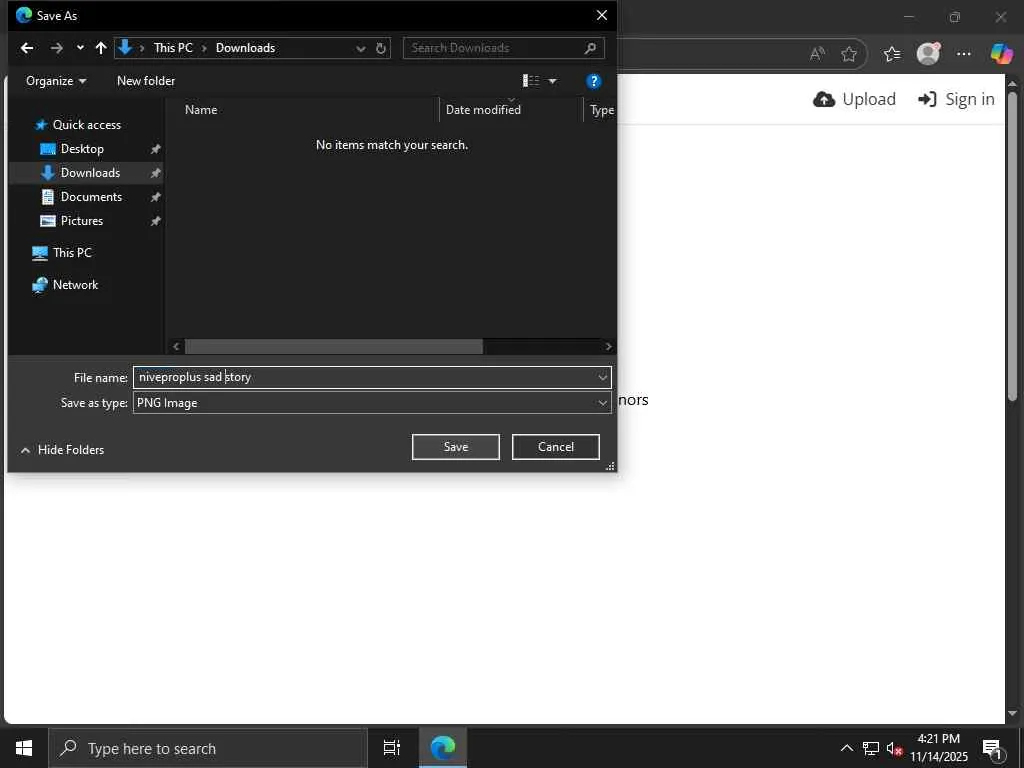1024x768 pixels.
Task: Open Documents in navigation pane
Action: 91,197
